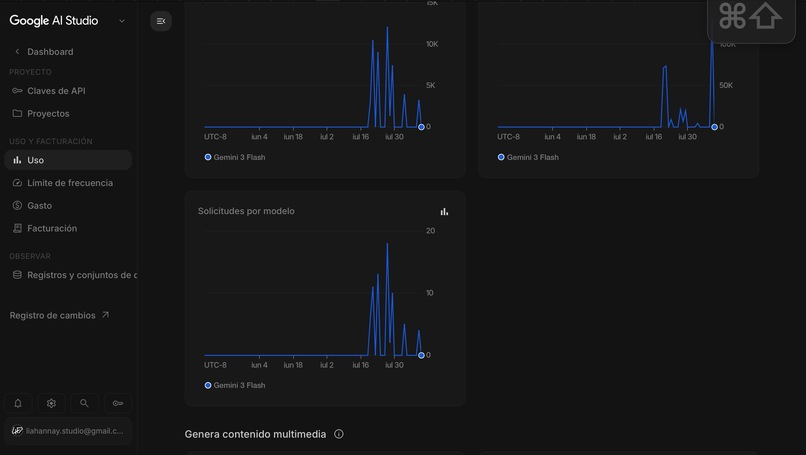Open Límite de frecuencia page
Viewport: 806px width, 455px height.
pos(70,183)
